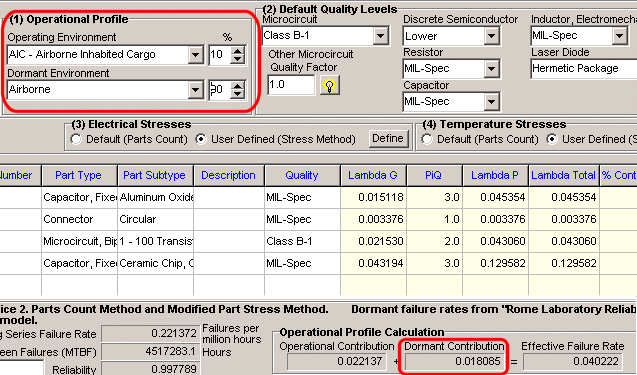Screen dimensions: 637x375
Task: Click the Other Microcircuit Quality Factor field
Action: pyautogui.click(x=291, y=85)
